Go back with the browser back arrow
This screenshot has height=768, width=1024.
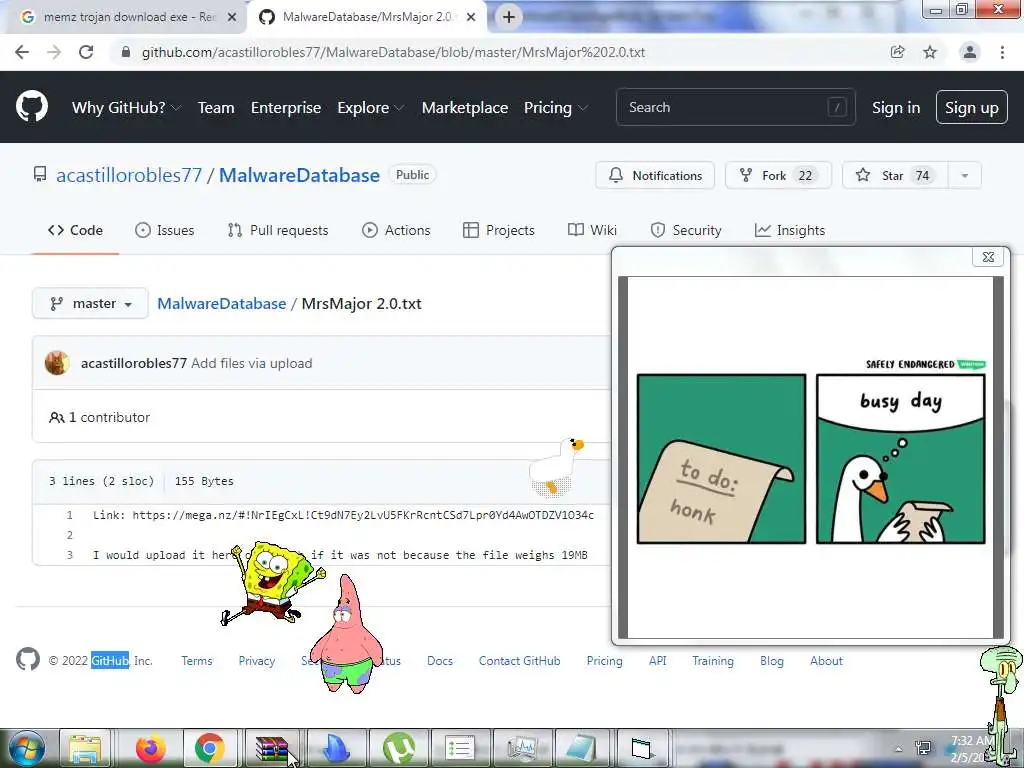(x=22, y=52)
